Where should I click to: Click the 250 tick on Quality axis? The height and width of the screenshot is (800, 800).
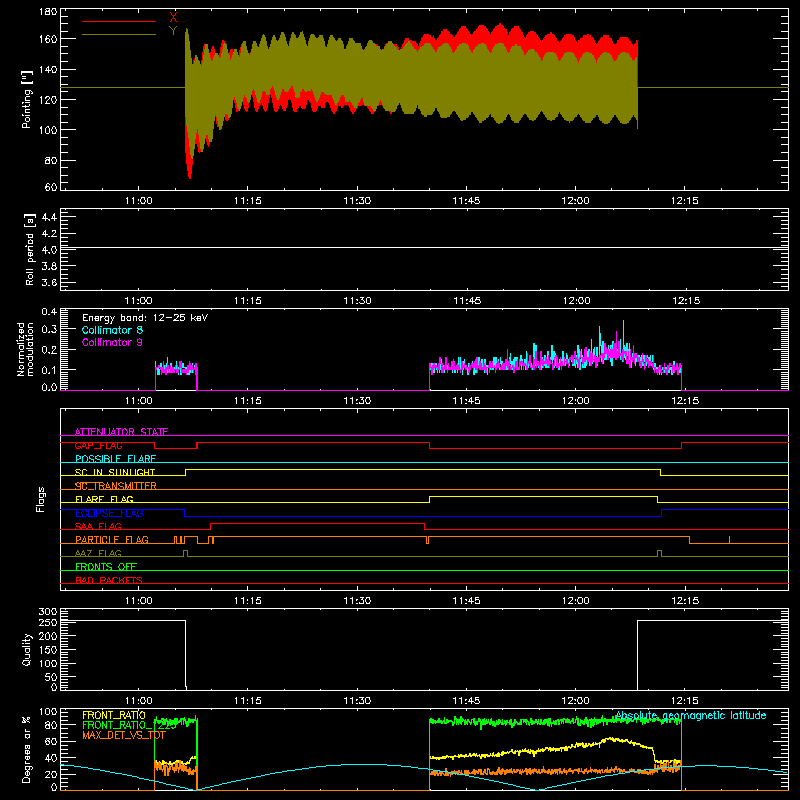pyautogui.click(x=48, y=622)
